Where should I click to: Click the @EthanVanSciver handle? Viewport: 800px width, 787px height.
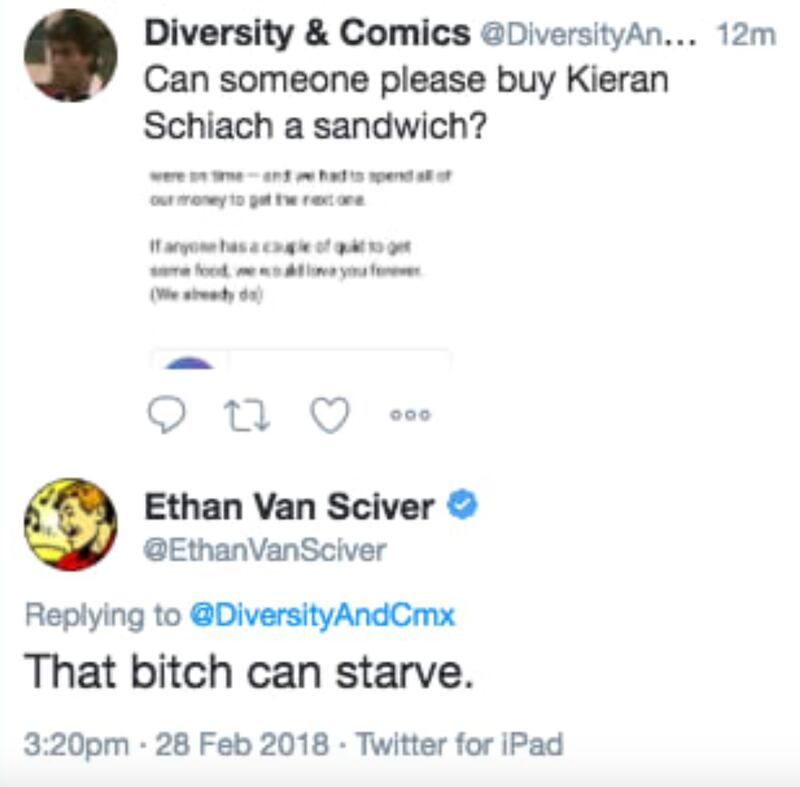point(265,550)
